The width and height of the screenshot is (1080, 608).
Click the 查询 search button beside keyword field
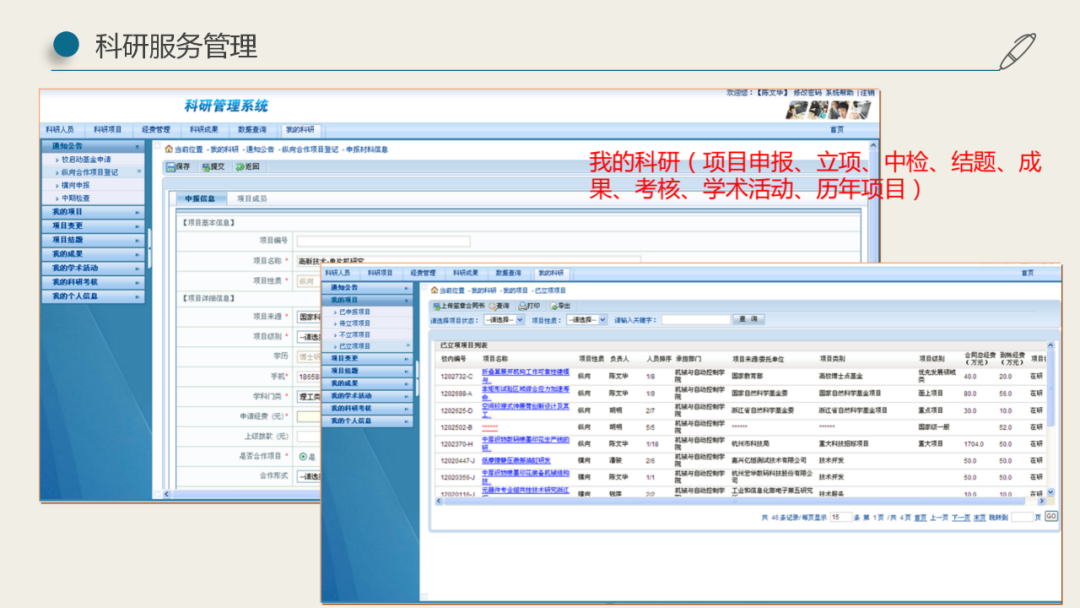tap(749, 319)
